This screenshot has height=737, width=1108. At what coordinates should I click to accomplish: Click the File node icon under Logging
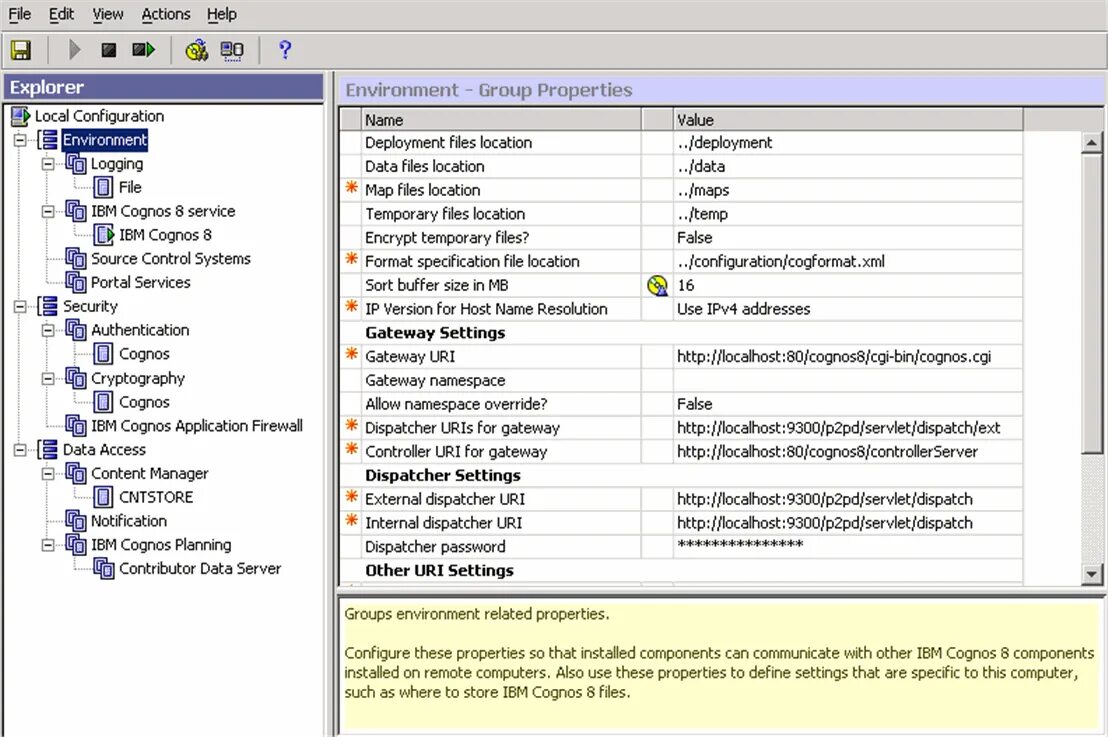tap(103, 187)
